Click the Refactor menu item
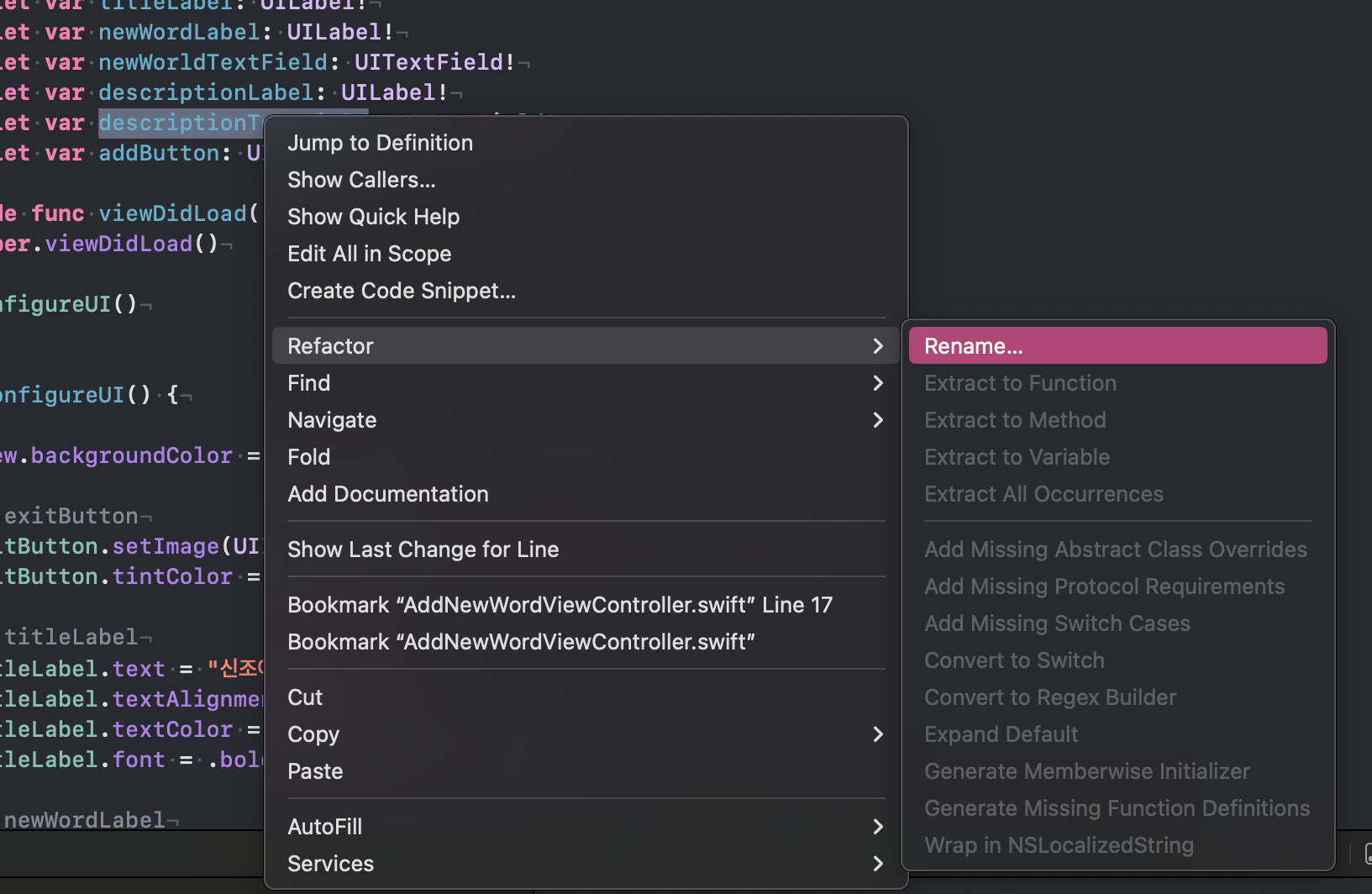This screenshot has height=894, width=1372. 330,346
